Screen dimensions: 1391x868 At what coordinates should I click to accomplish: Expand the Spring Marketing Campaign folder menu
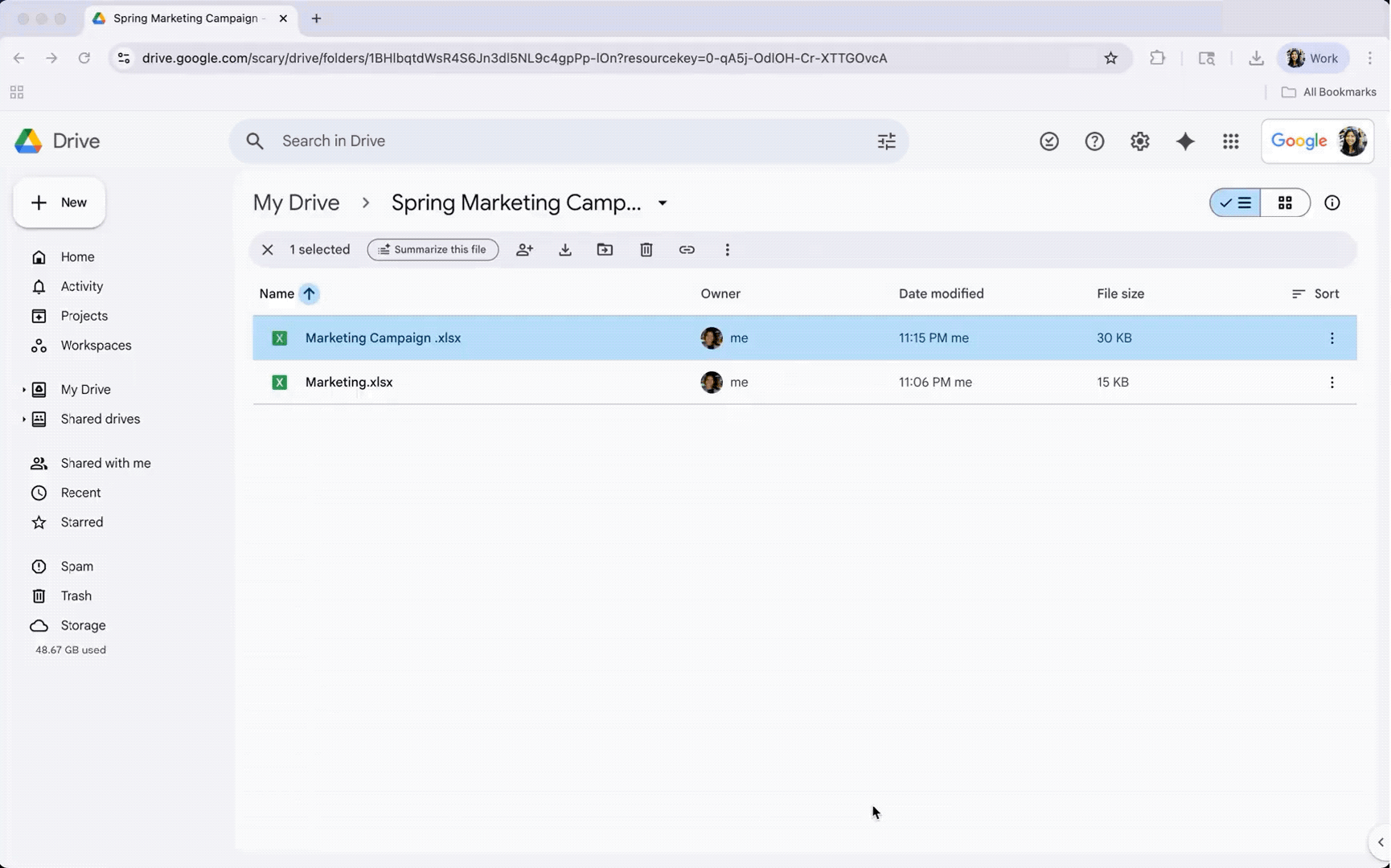point(663,203)
